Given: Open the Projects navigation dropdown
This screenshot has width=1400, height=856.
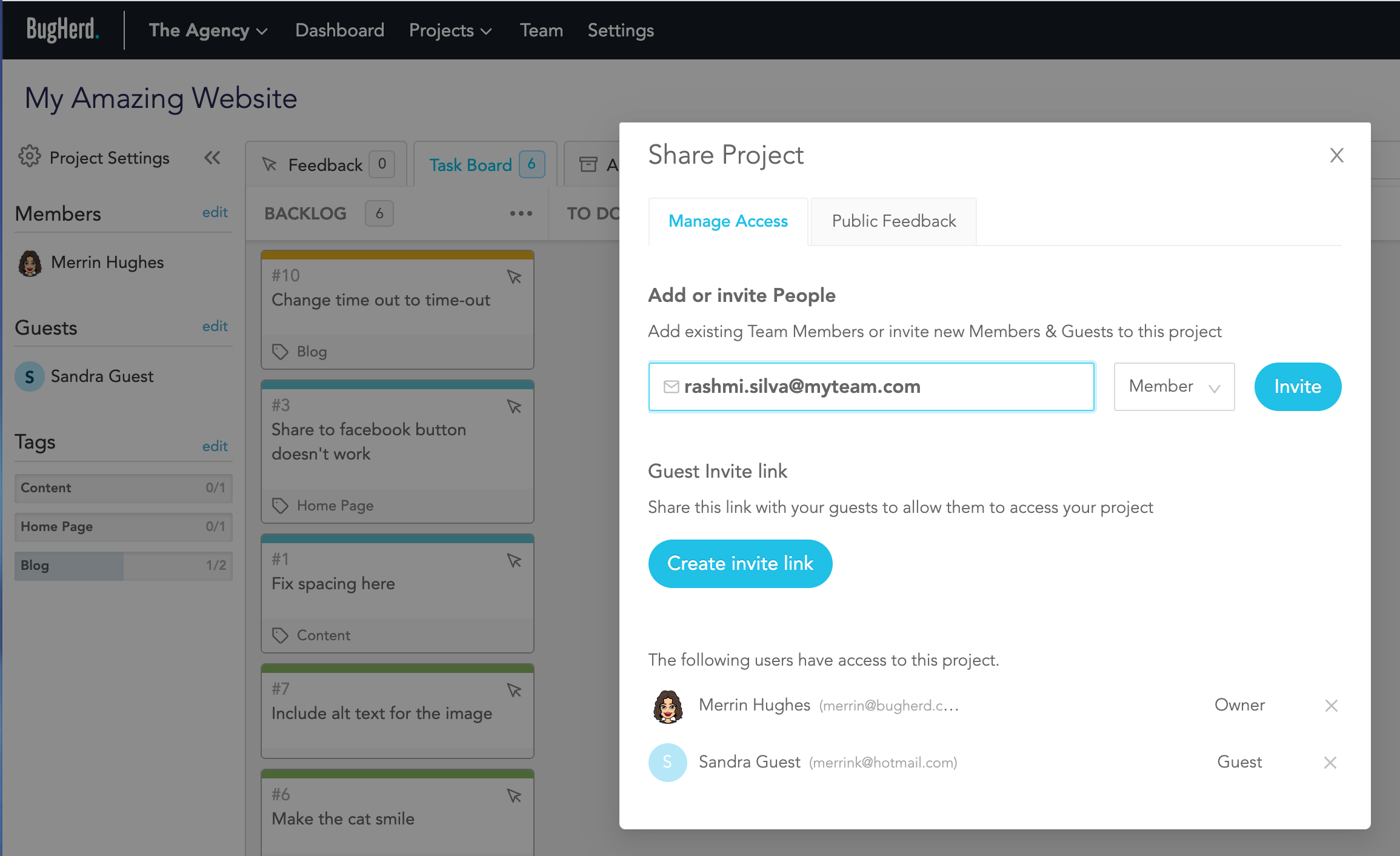Looking at the screenshot, I should pos(450,30).
